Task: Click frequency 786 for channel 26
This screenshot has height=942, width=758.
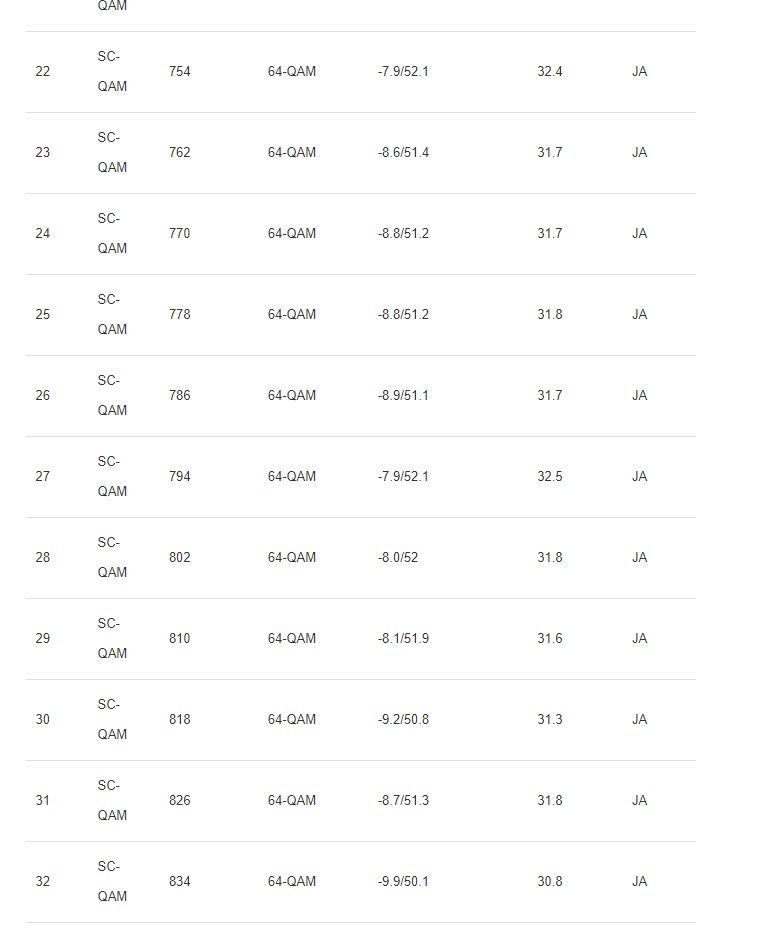Action: pos(180,396)
